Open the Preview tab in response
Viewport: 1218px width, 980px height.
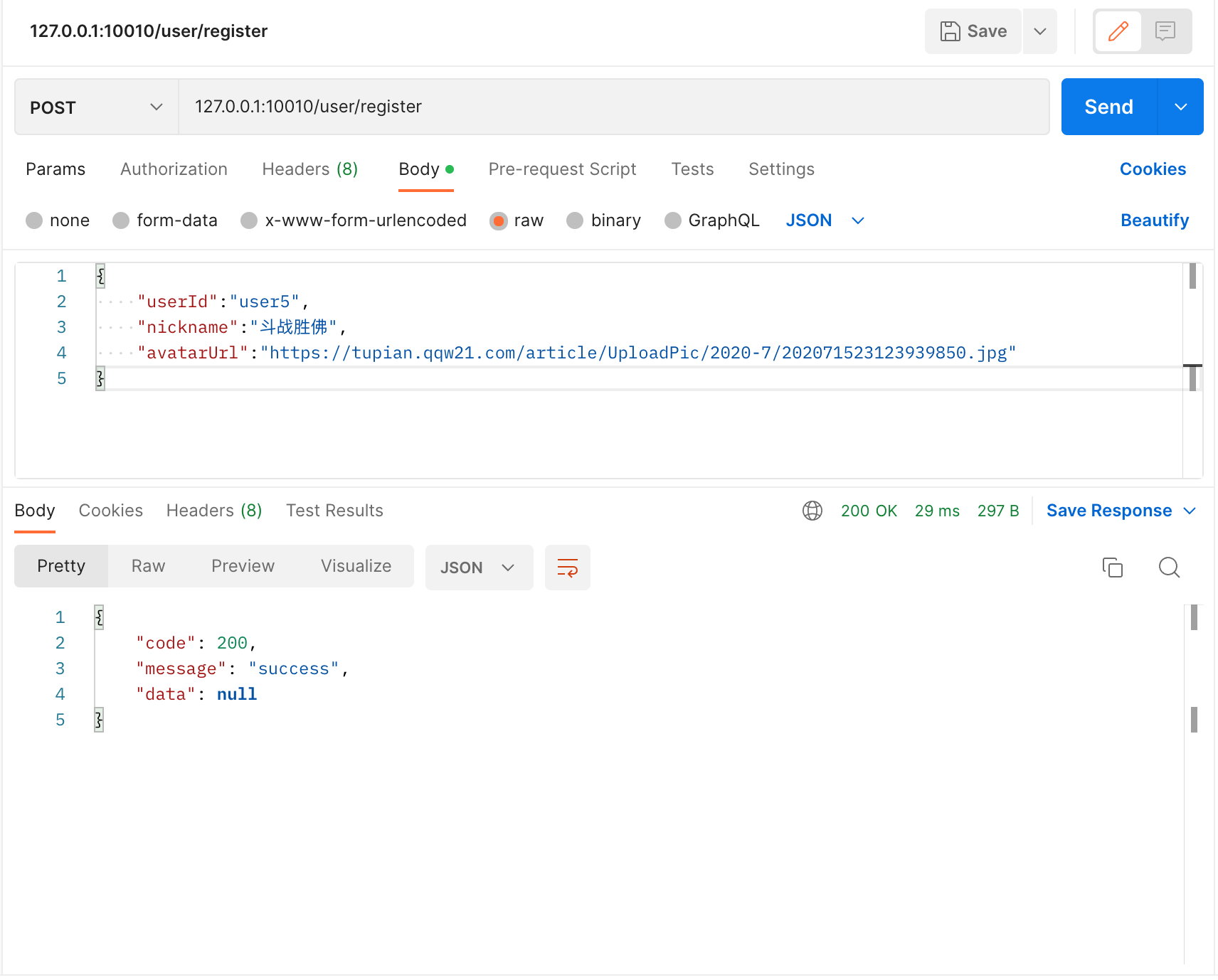pyautogui.click(x=243, y=566)
